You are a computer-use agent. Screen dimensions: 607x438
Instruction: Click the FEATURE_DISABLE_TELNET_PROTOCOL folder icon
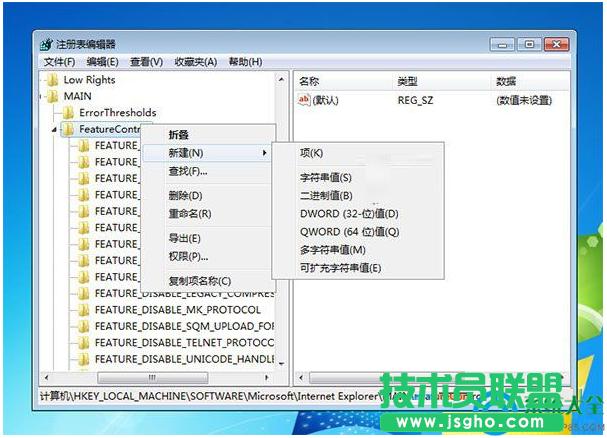point(84,343)
